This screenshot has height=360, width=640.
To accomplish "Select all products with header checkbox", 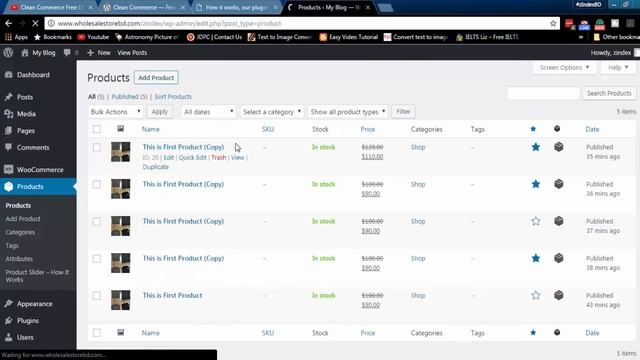I will (x=97, y=129).
